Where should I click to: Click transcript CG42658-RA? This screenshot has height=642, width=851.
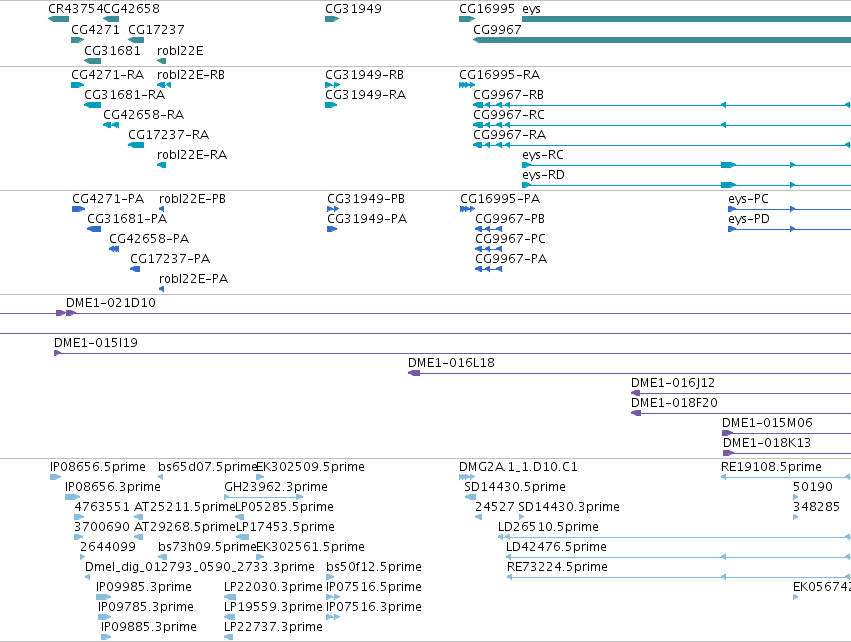click(143, 115)
